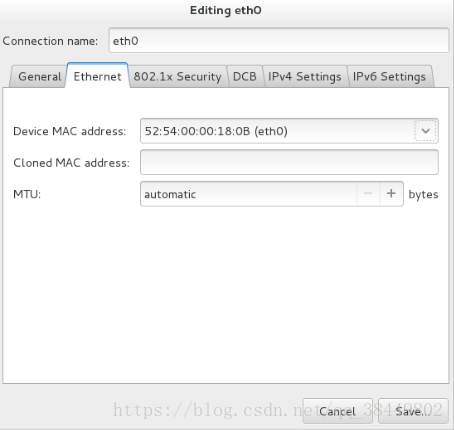Go to IPv4 Settings tab
The height and width of the screenshot is (430, 454).
coord(305,77)
